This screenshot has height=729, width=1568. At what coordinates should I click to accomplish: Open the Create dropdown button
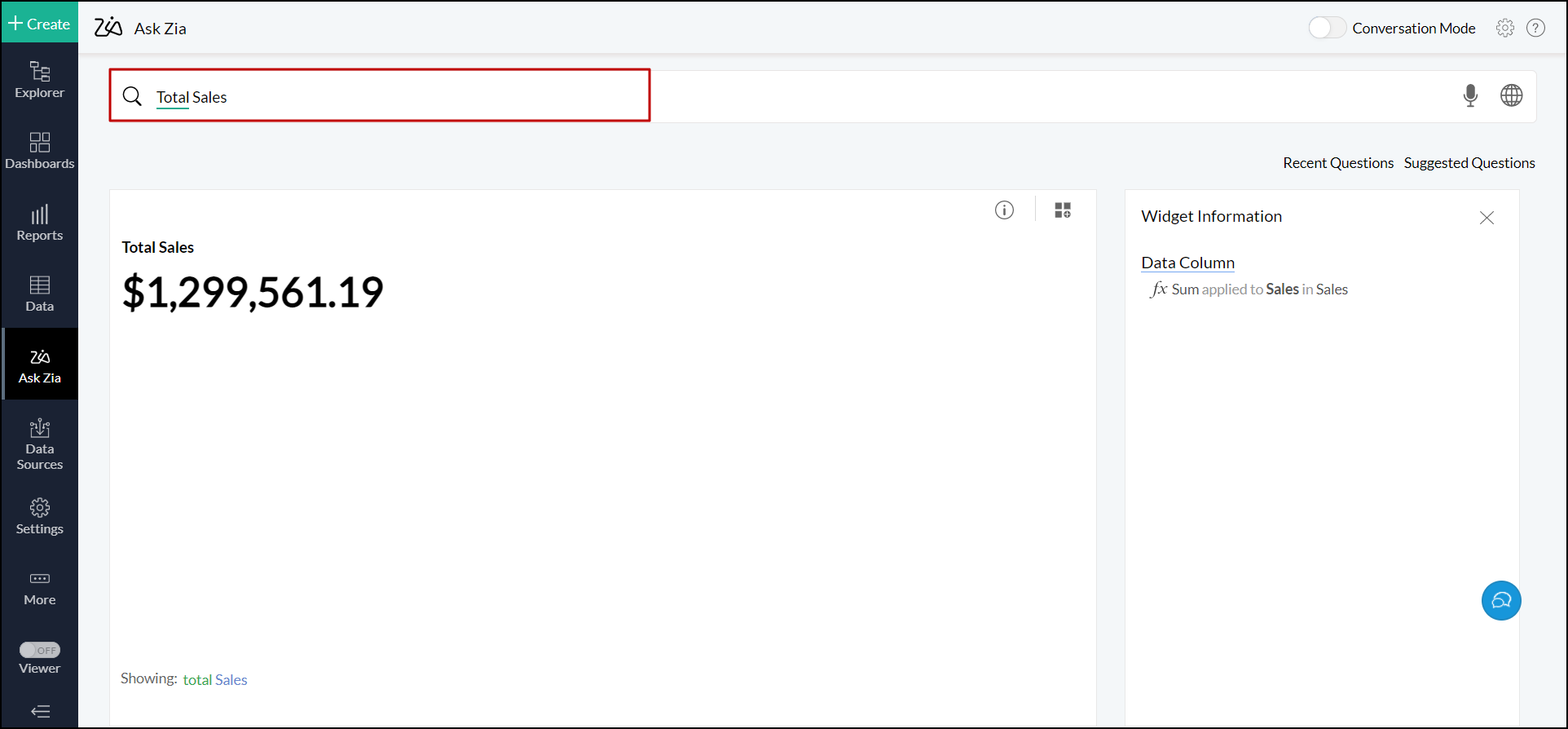39,24
